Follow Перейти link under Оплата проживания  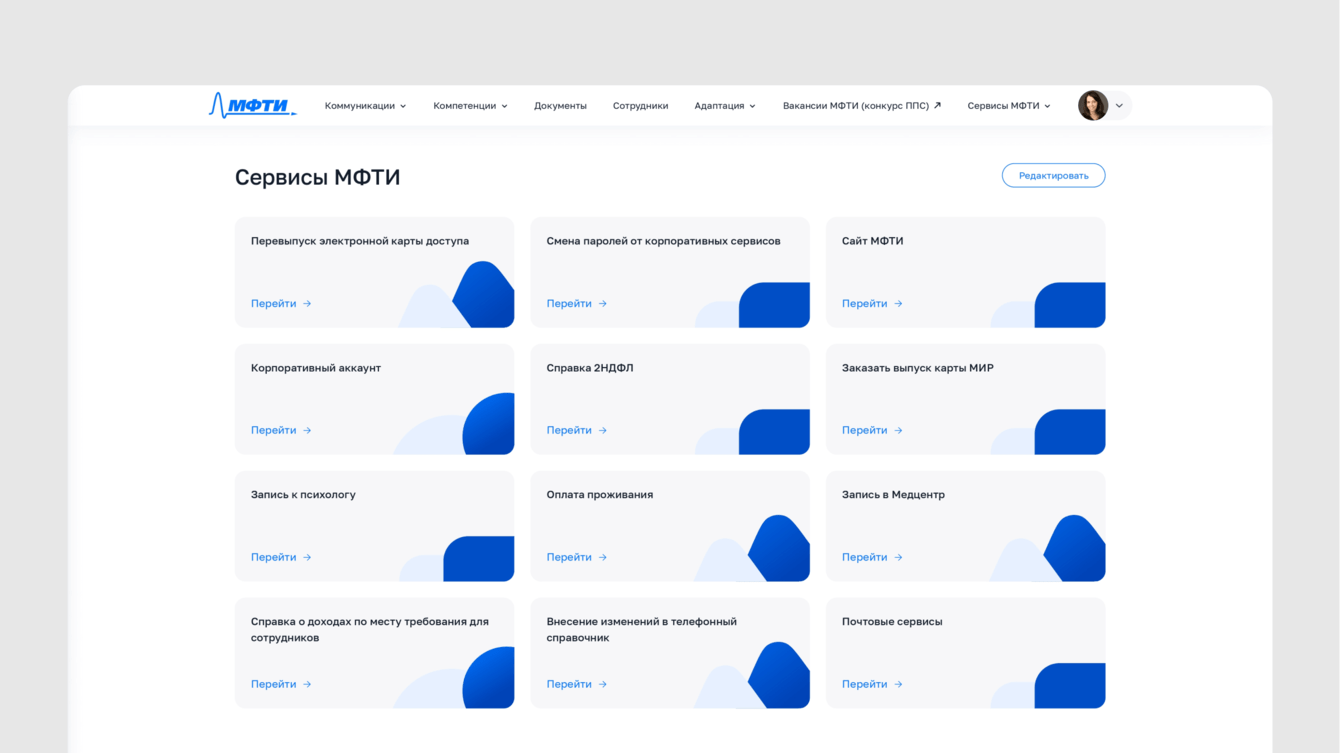(x=577, y=557)
